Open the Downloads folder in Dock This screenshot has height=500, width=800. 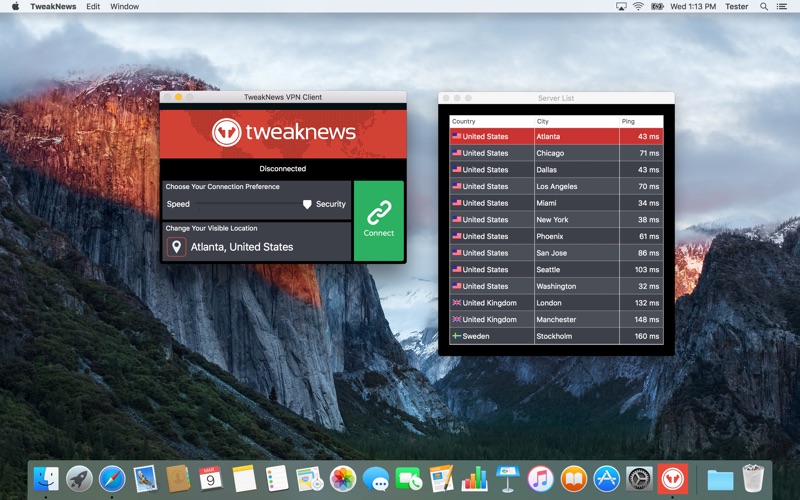pos(720,479)
